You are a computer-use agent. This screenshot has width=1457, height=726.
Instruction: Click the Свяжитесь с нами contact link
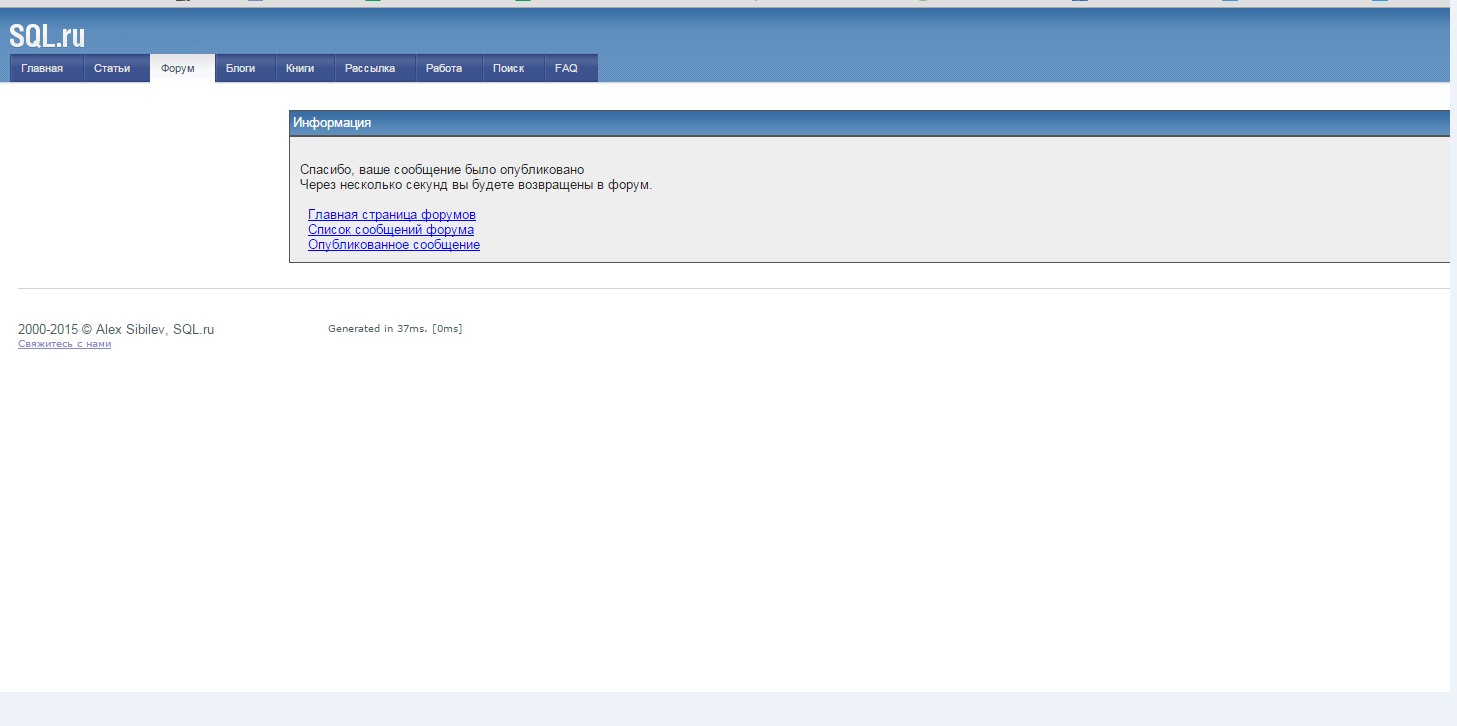[x=64, y=344]
